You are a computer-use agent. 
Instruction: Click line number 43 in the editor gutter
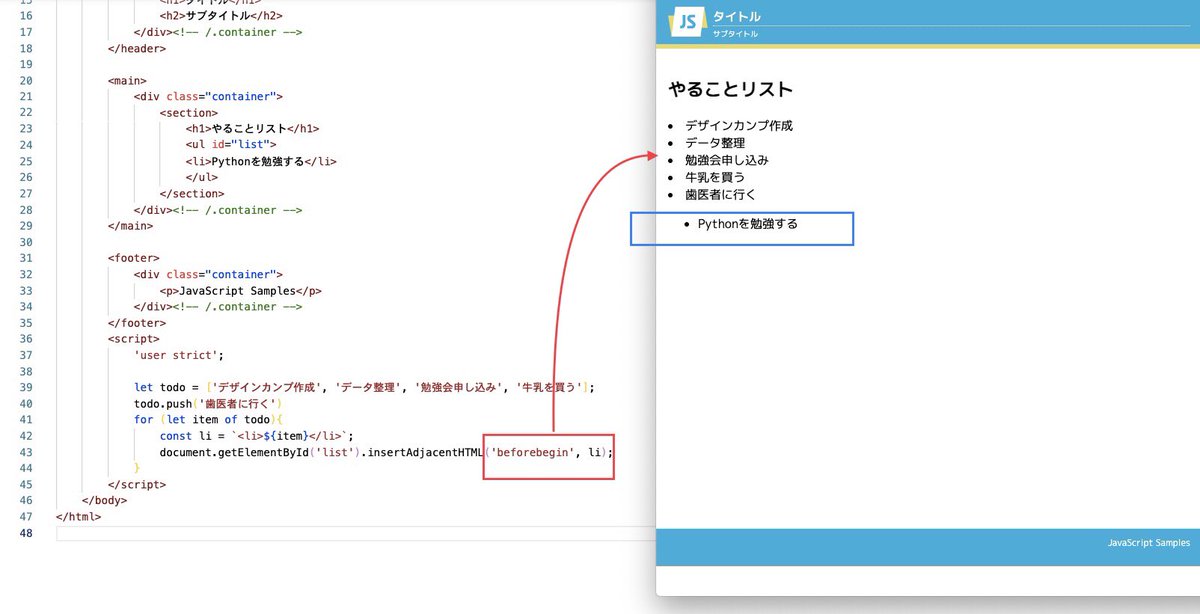pos(27,452)
